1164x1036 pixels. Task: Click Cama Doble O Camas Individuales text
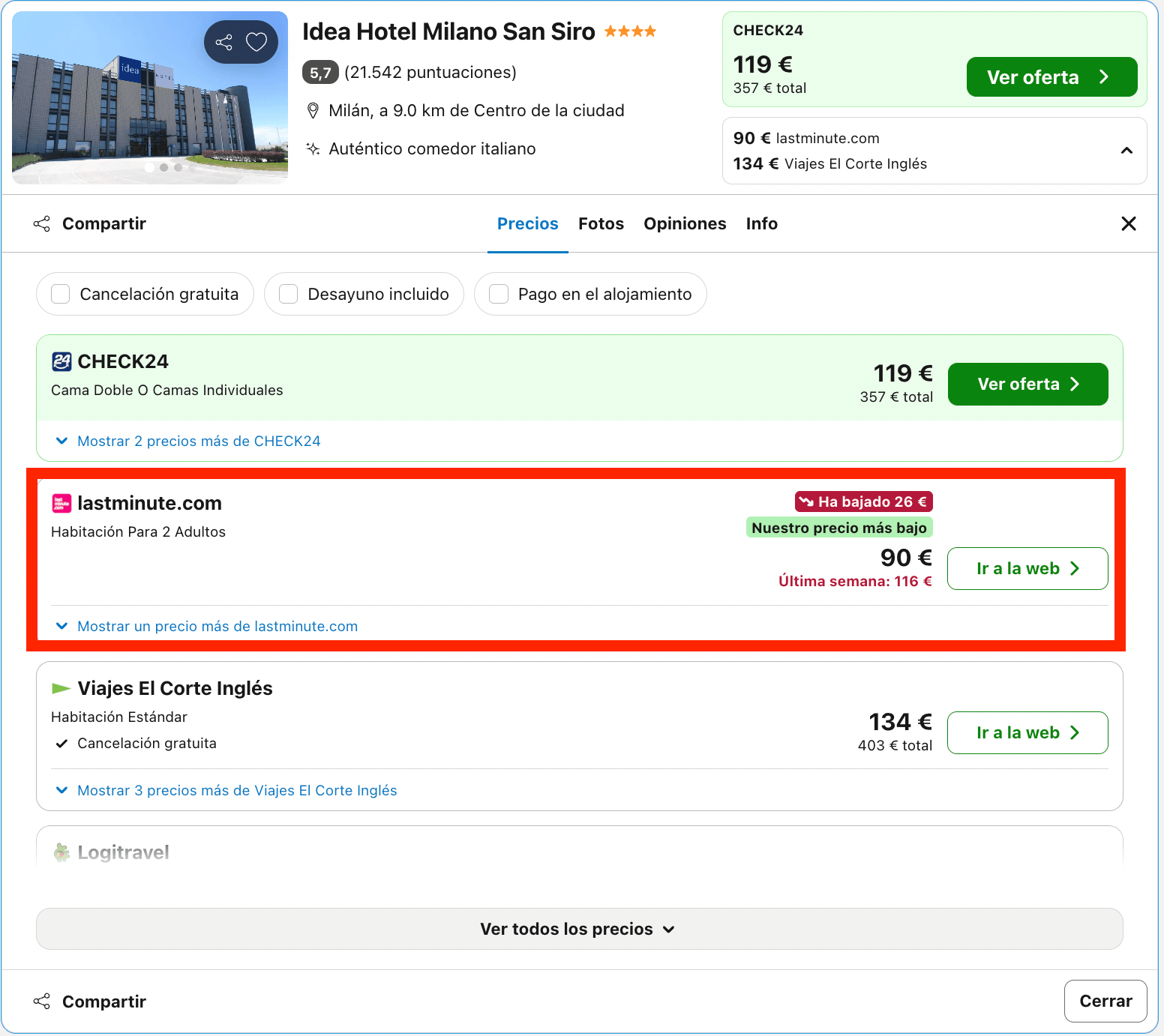coord(167,390)
